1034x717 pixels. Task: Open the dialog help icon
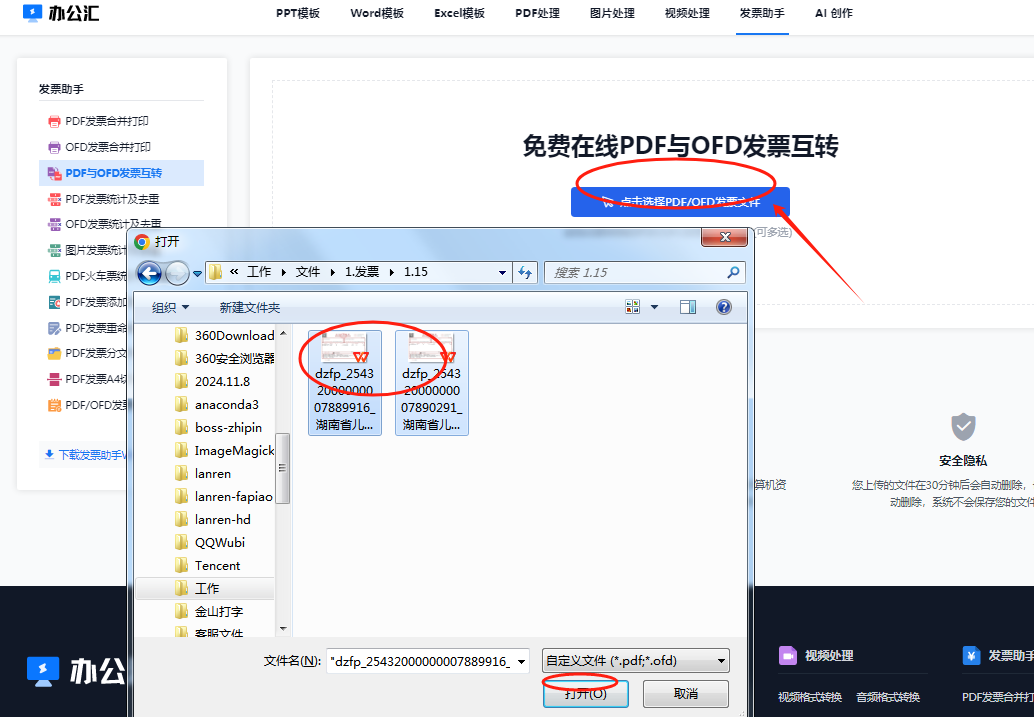(x=723, y=307)
